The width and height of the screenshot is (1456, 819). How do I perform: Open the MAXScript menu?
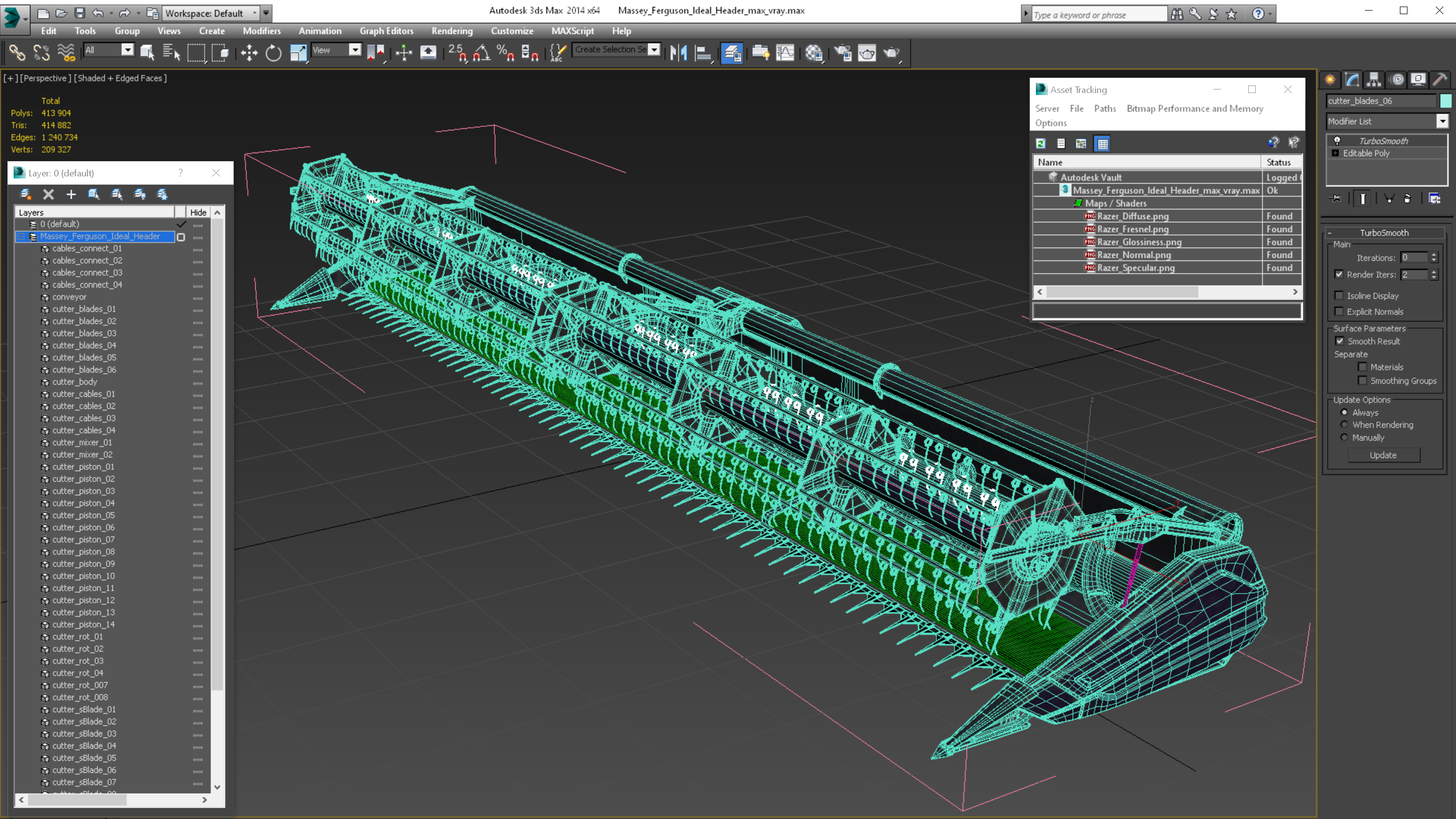click(x=573, y=31)
